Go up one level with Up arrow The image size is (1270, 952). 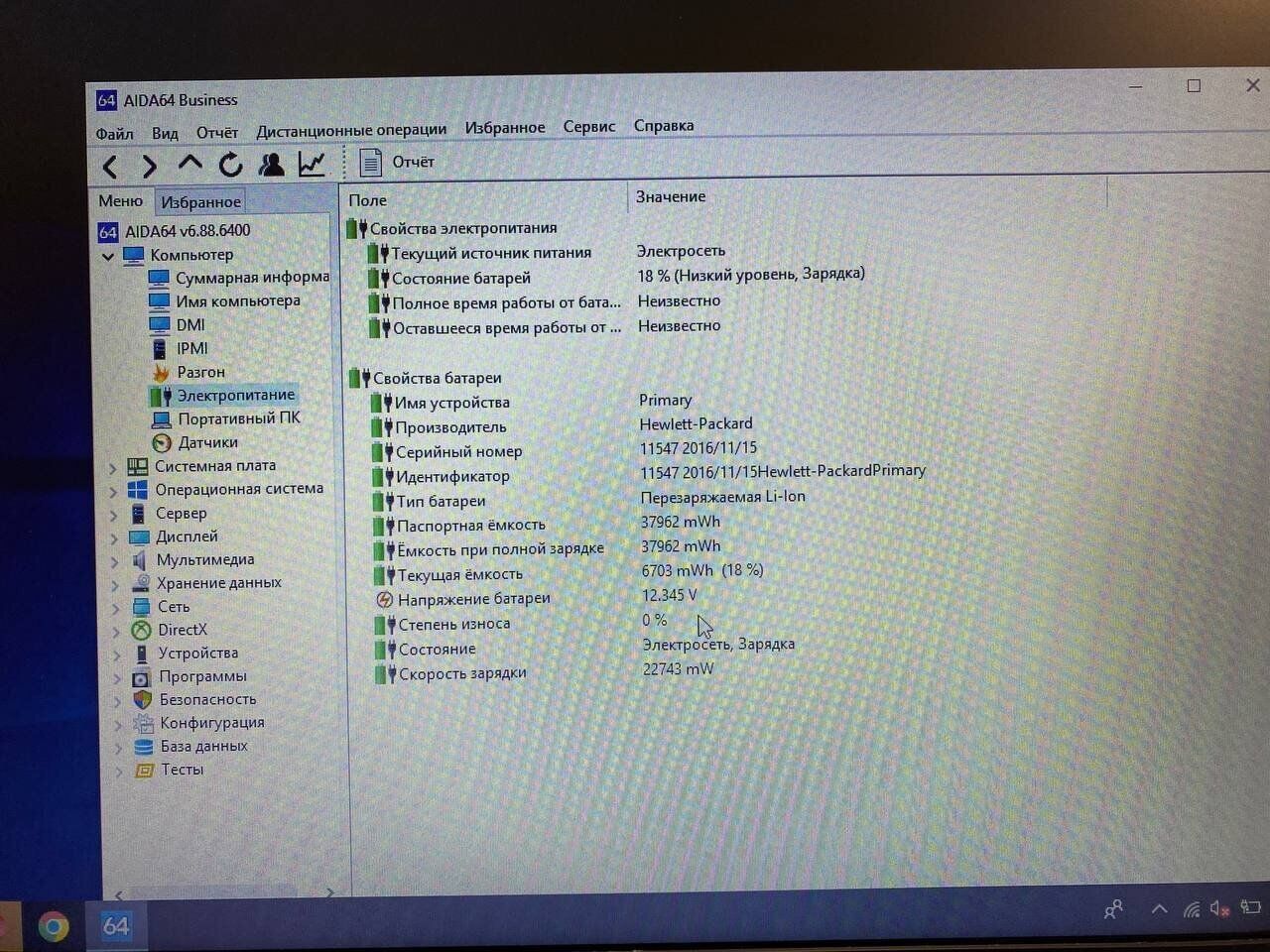190,164
